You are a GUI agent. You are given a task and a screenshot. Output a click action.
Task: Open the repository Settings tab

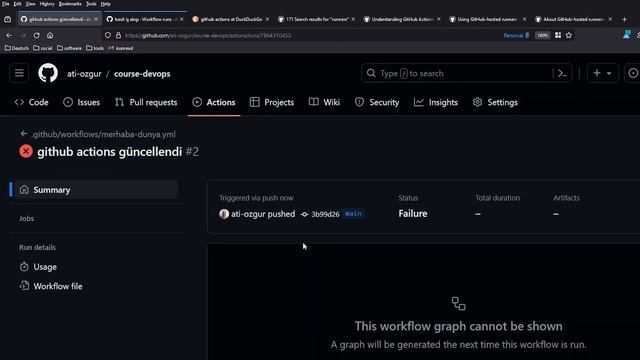point(495,102)
